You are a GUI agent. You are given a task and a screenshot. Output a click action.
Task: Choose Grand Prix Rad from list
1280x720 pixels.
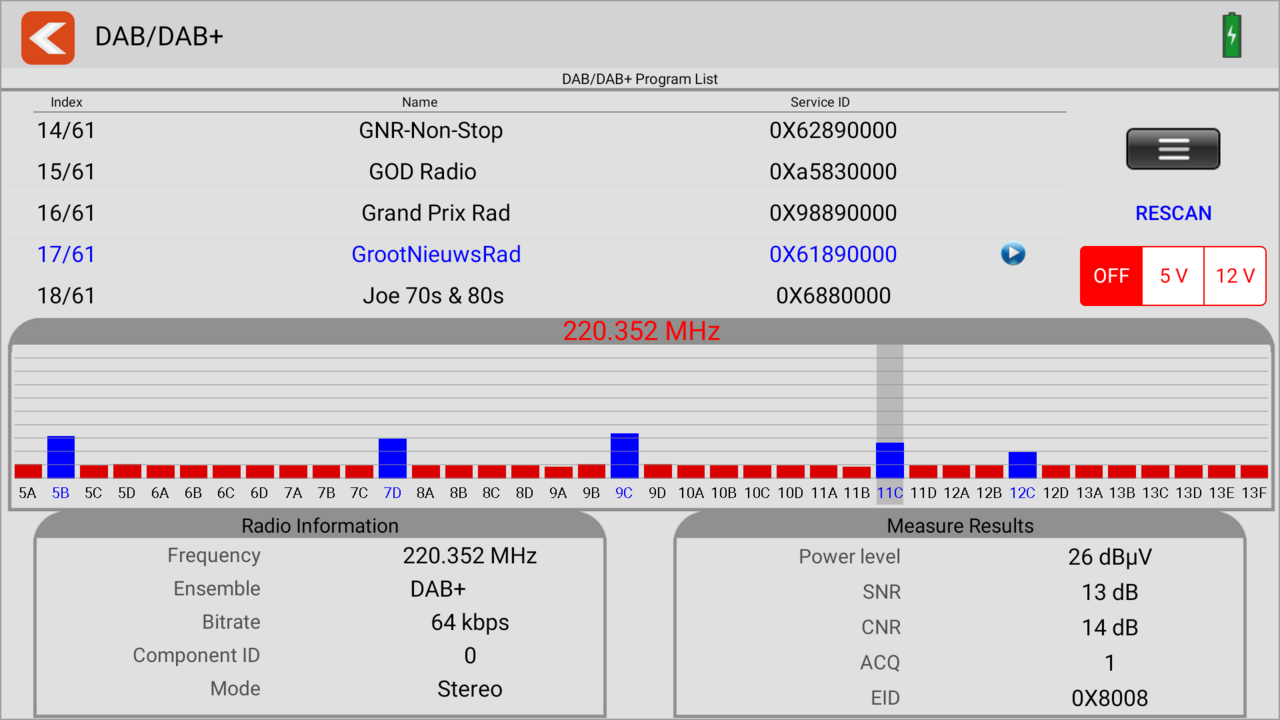[x=436, y=213]
